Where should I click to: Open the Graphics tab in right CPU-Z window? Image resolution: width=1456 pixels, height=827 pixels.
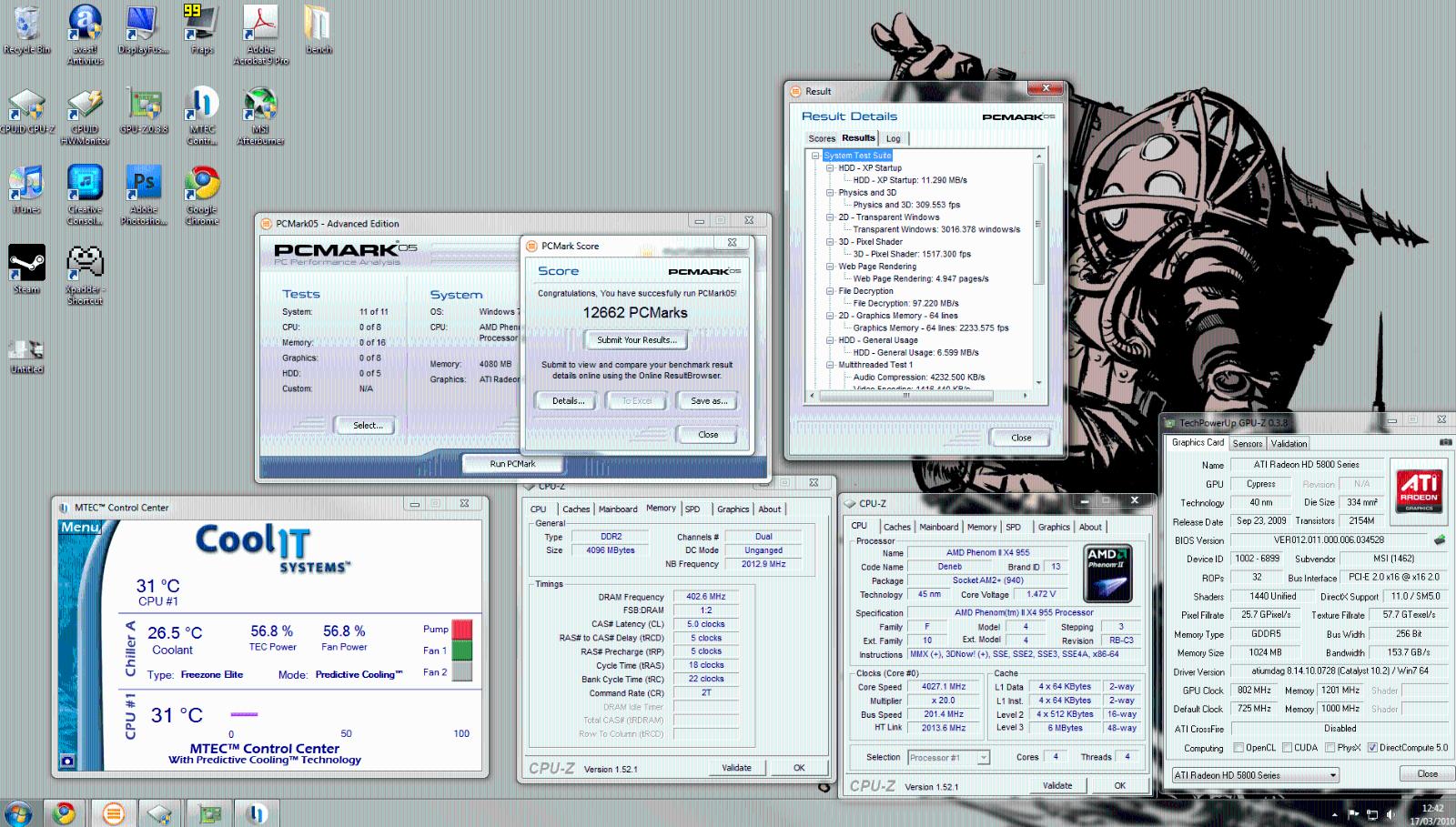(x=1054, y=527)
